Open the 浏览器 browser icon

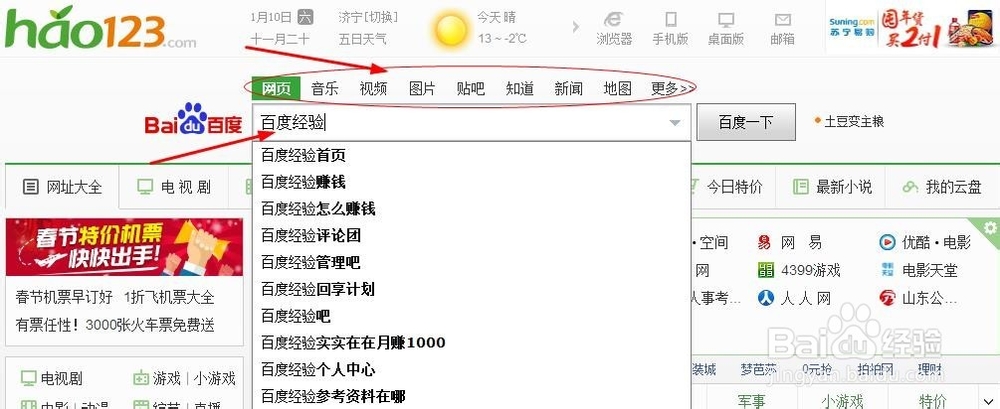614,19
